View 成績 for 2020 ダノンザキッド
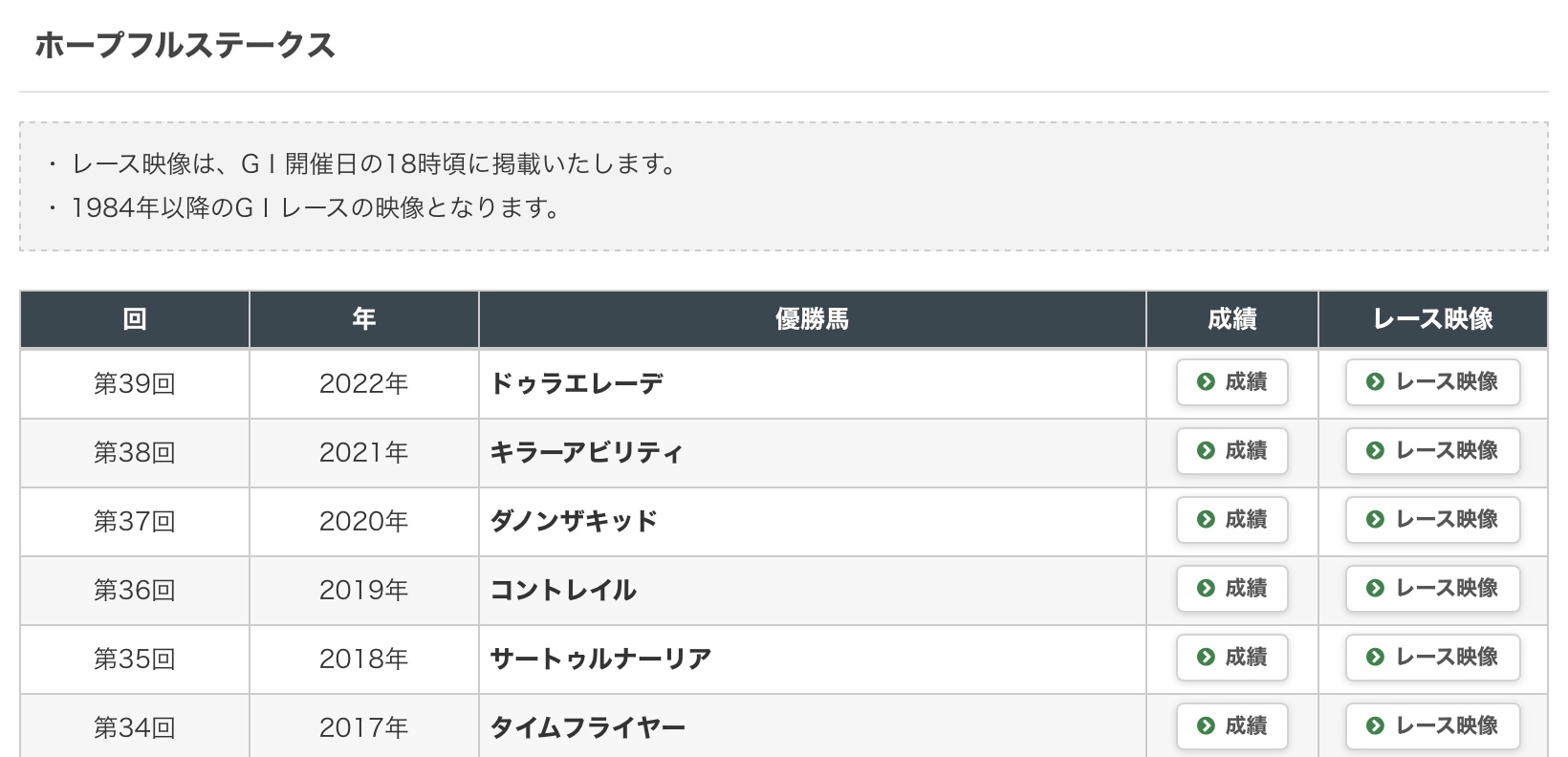This screenshot has width=1568, height=757. point(1231,520)
